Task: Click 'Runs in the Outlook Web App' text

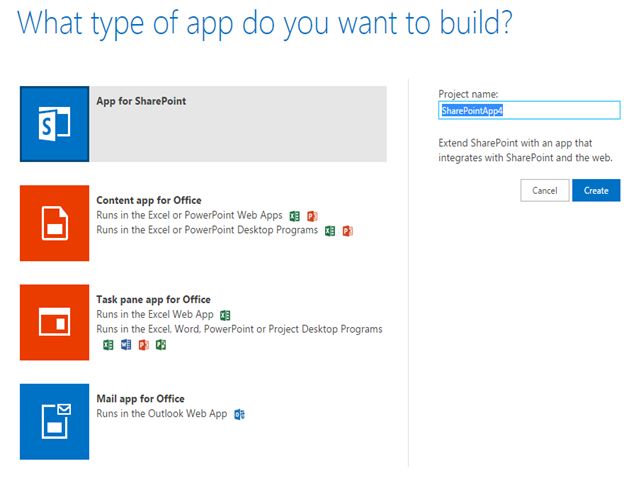Action: pyautogui.click(x=162, y=414)
